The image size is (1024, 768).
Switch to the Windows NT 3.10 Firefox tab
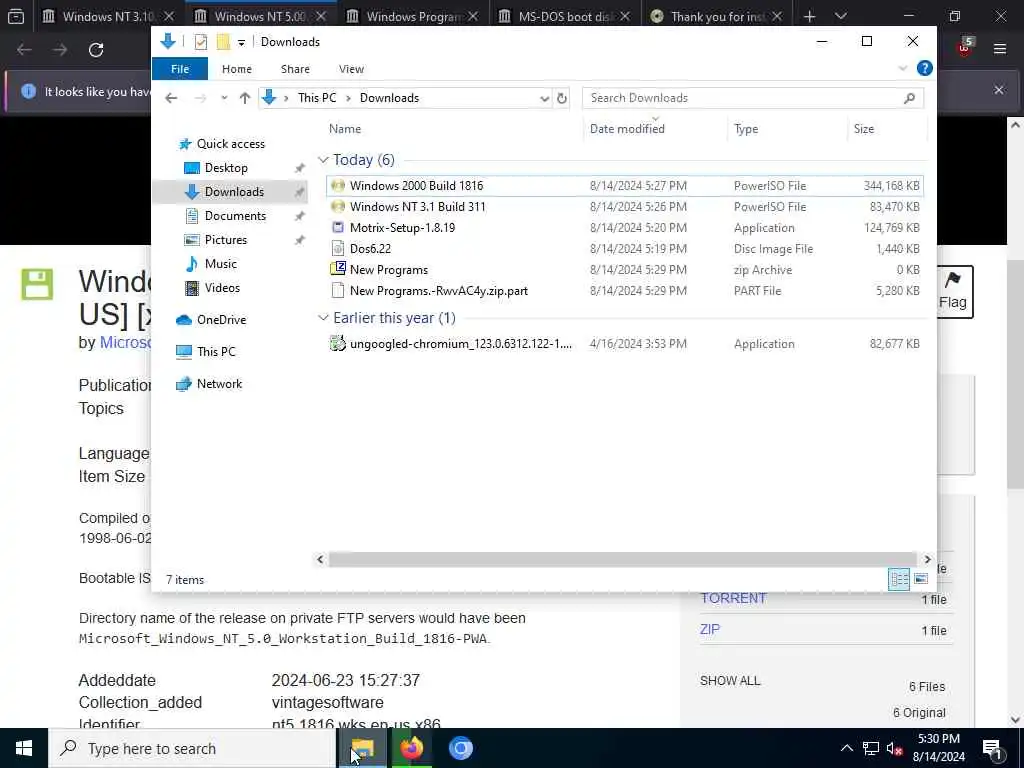[x=108, y=16]
